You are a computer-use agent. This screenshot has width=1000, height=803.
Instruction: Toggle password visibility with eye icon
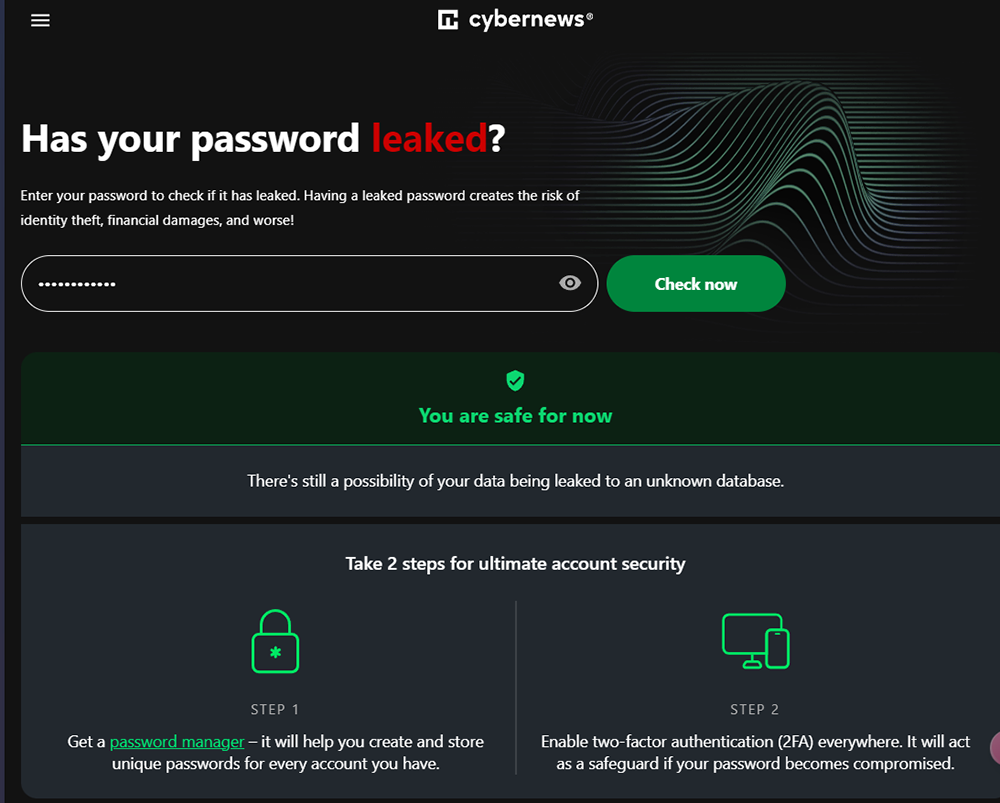[570, 283]
